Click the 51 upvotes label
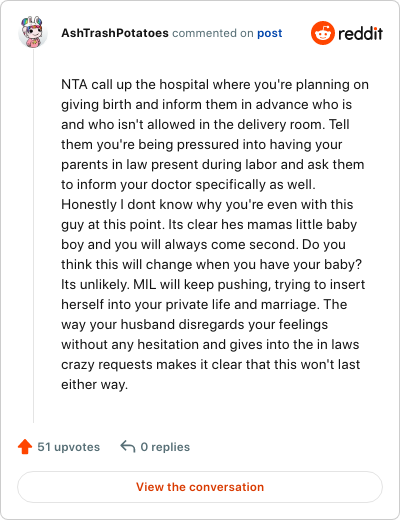The width and height of the screenshot is (400, 520). [69, 447]
